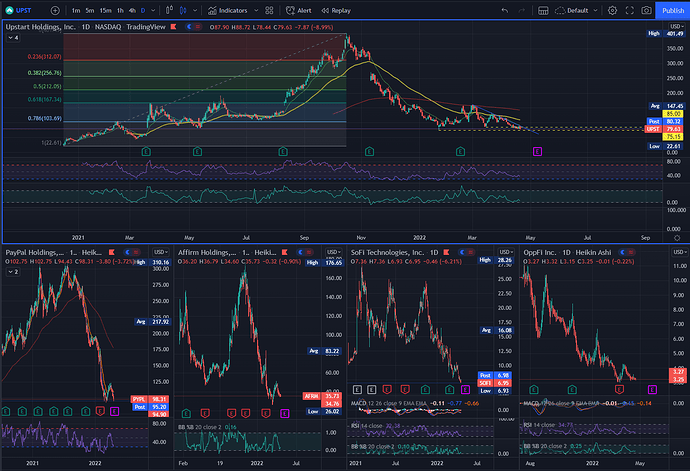Viewport: 690px width, 471px height.
Task: Toggle the blue arrow icon on the PayPal chart title
Action: coord(128,252)
